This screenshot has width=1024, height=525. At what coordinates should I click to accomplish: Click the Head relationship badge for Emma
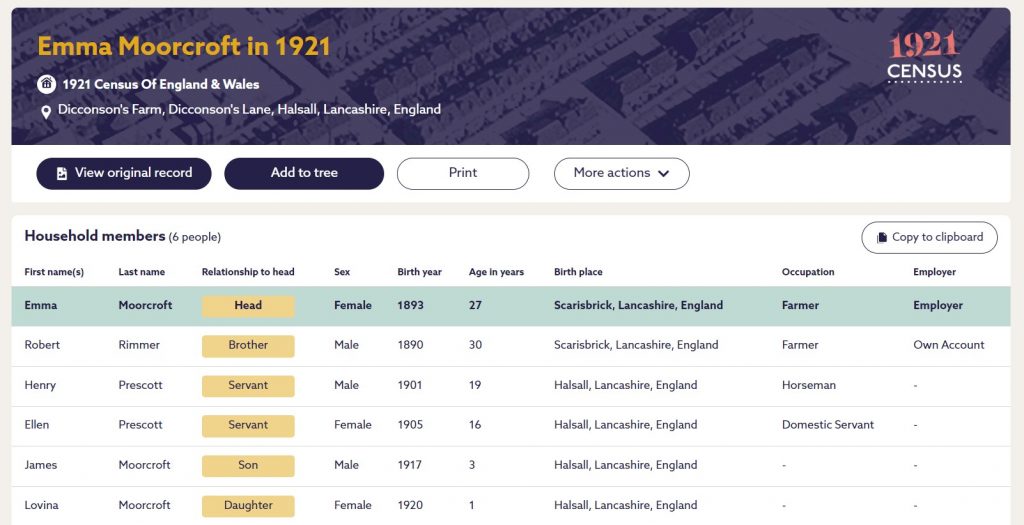click(248, 306)
